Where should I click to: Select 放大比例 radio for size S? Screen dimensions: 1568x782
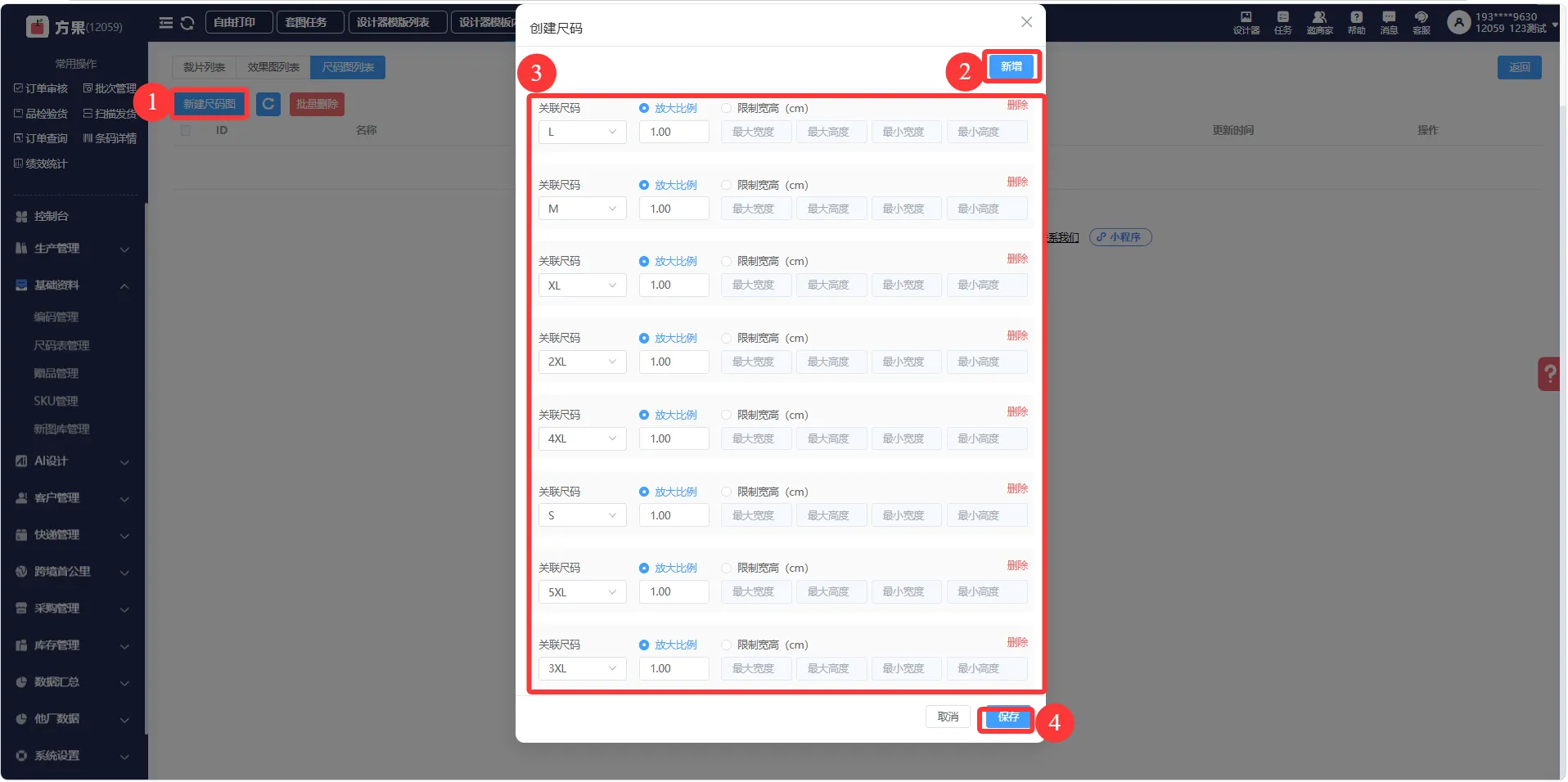click(x=644, y=492)
